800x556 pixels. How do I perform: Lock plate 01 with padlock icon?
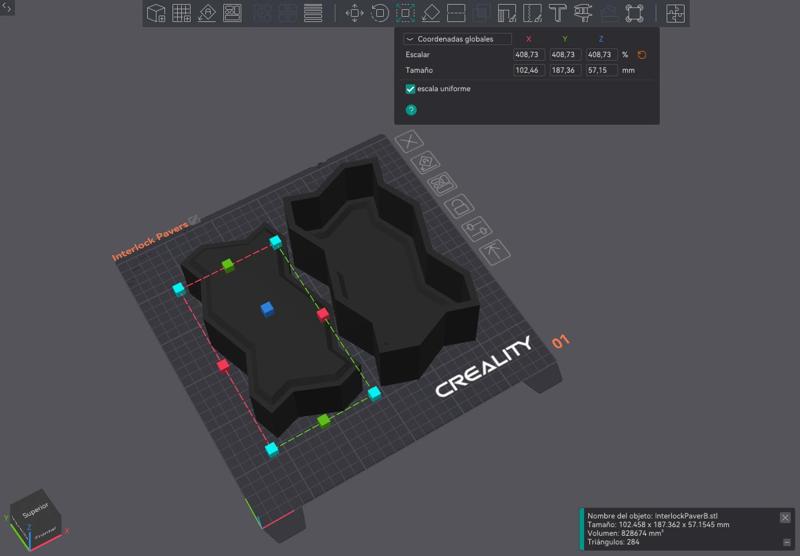coord(459,206)
